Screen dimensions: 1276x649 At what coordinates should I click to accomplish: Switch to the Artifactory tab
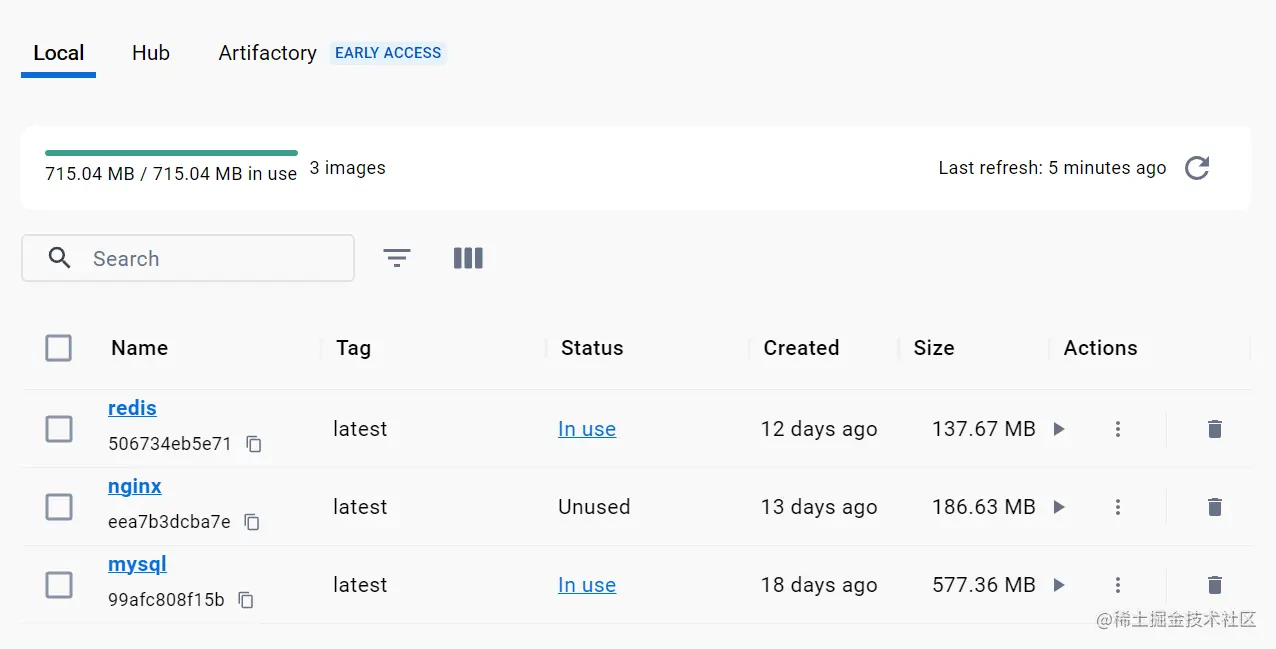[267, 53]
